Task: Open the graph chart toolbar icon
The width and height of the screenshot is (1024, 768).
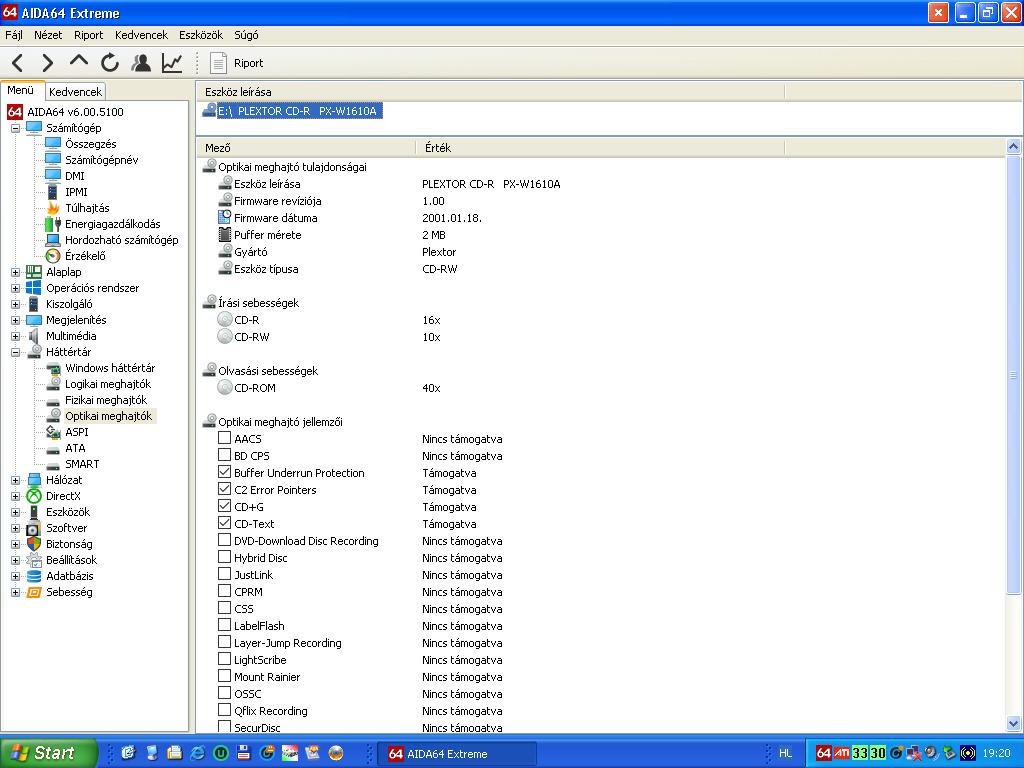Action: point(172,63)
